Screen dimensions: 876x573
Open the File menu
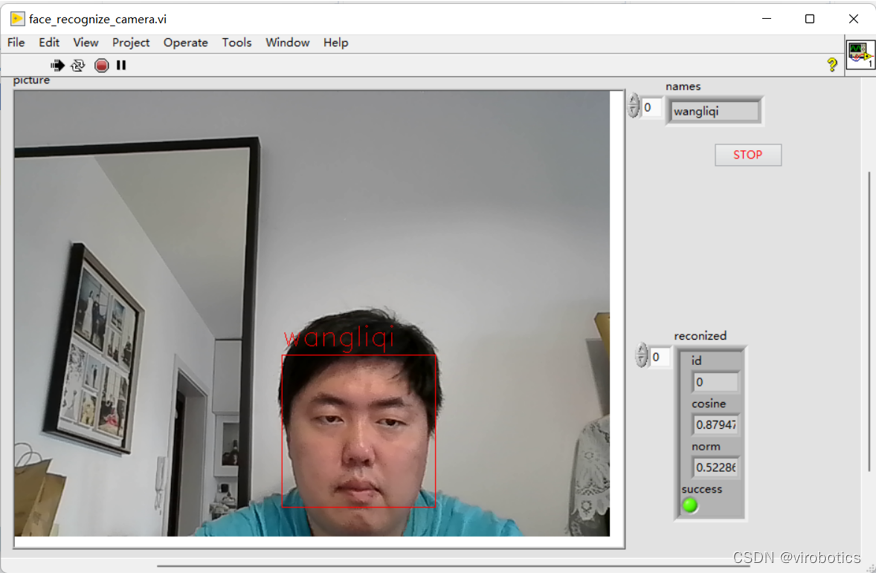click(x=16, y=43)
